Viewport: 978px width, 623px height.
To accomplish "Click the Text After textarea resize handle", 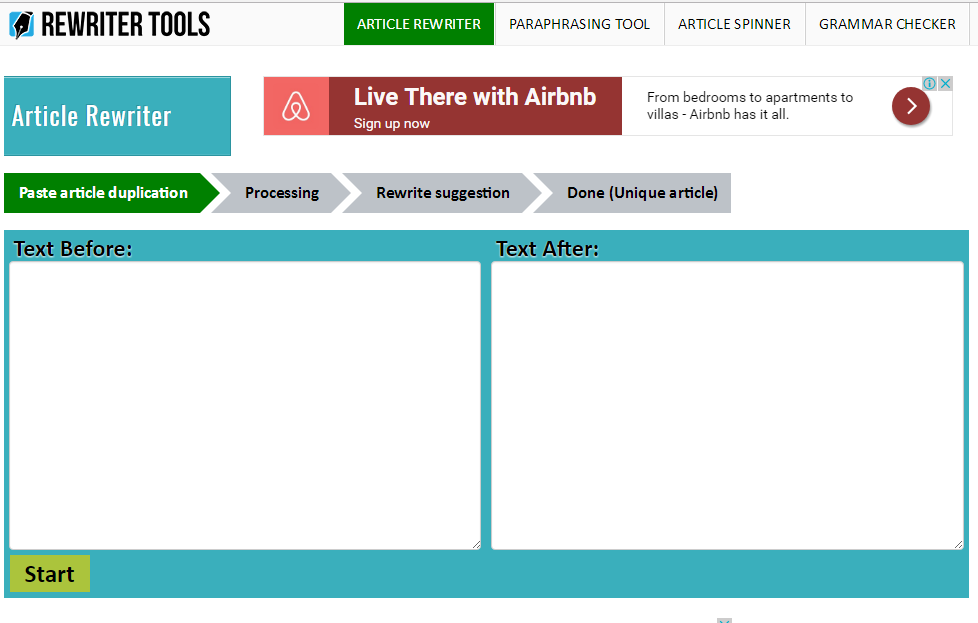I will click(959, 545).
